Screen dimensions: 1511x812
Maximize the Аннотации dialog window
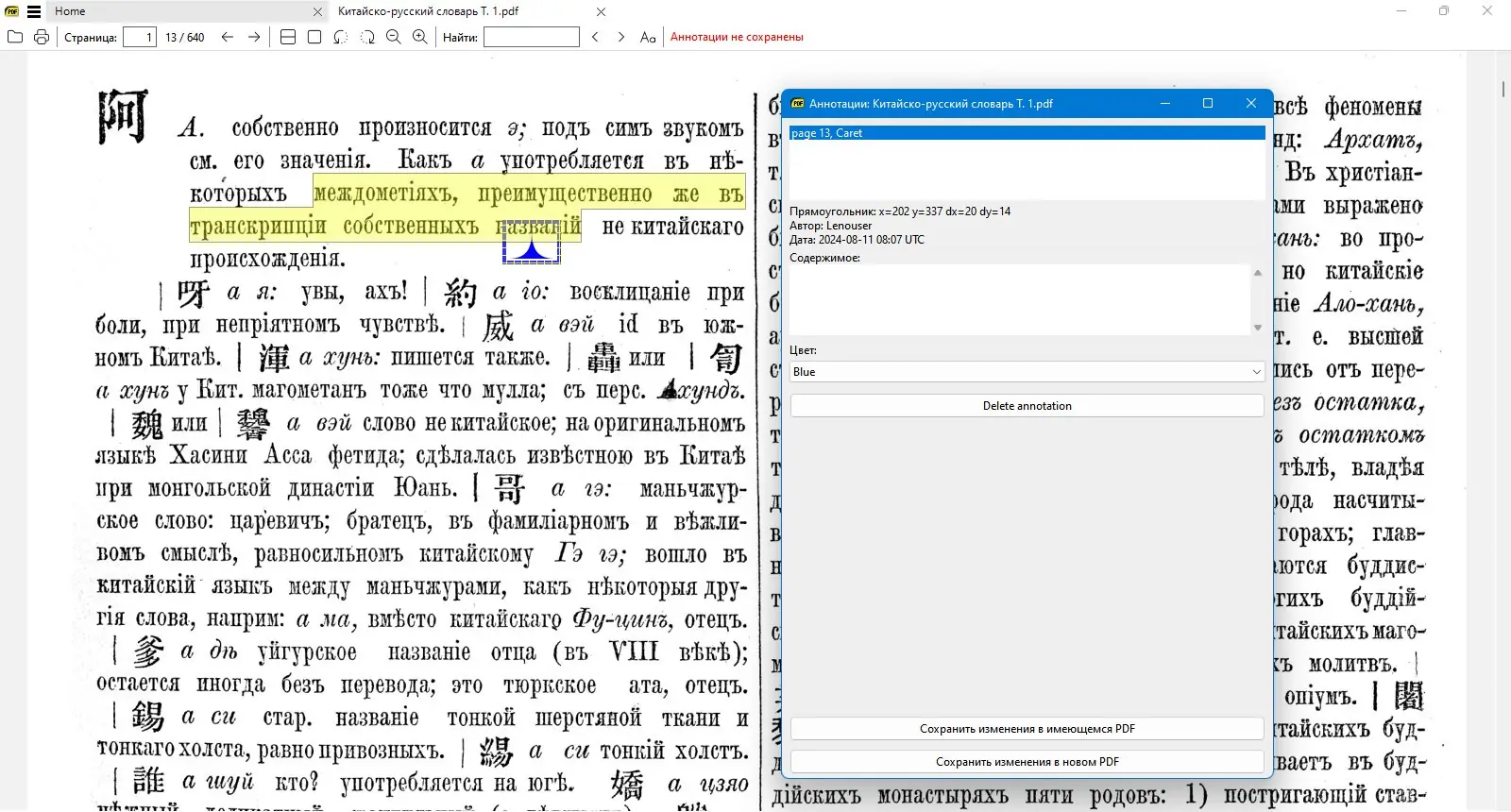point(1208,103)
